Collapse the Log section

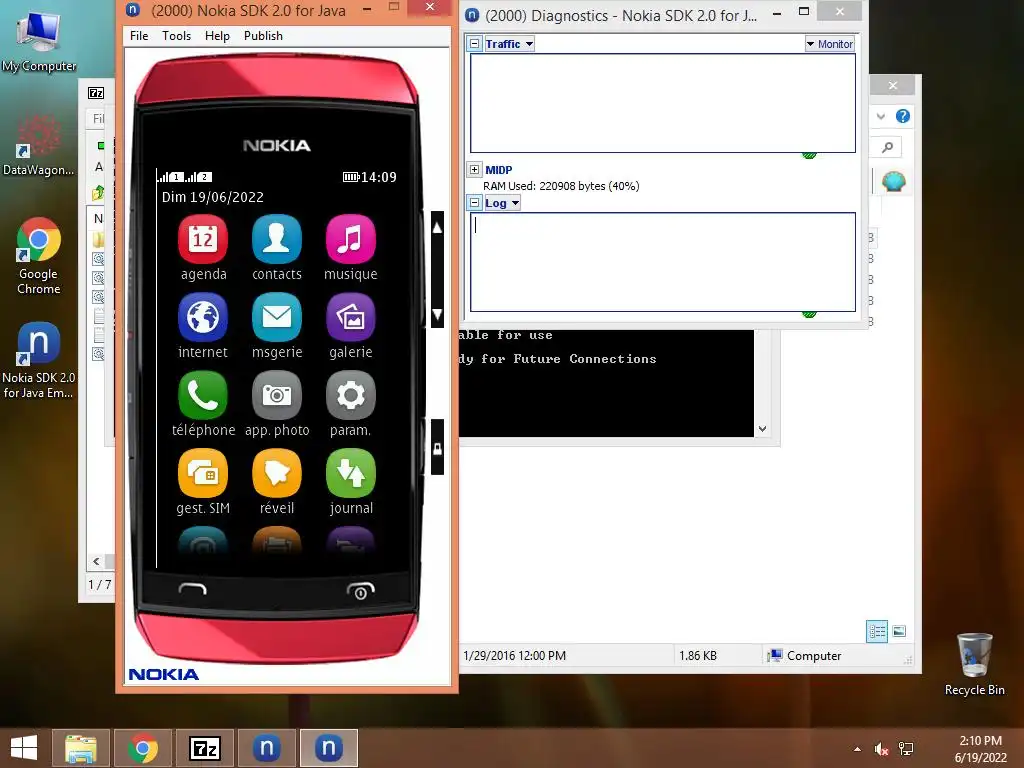pyautogui.click(x=475, y=202)
